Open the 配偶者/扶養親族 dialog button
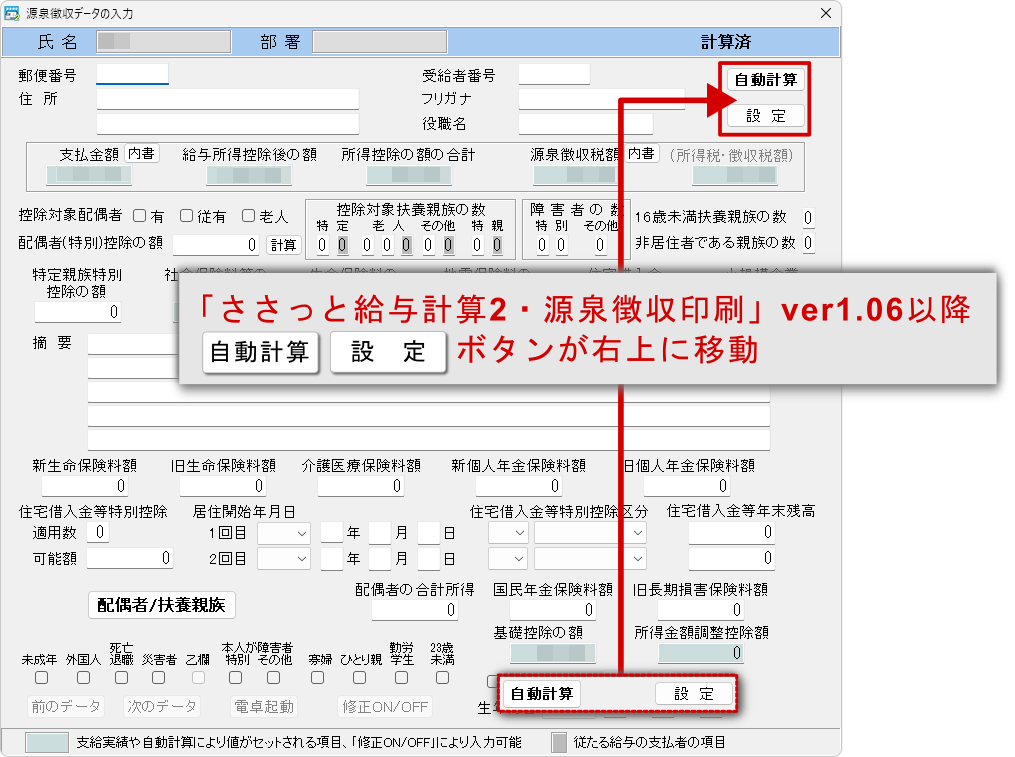Viewport: 1015px width, 757px height. pyautogui.click(x=162, y=604)
